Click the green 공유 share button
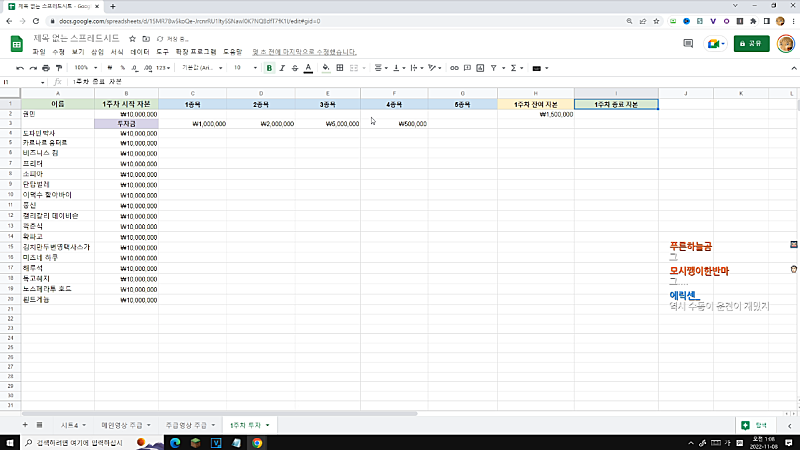800x450 pixels. coord(753,43)
